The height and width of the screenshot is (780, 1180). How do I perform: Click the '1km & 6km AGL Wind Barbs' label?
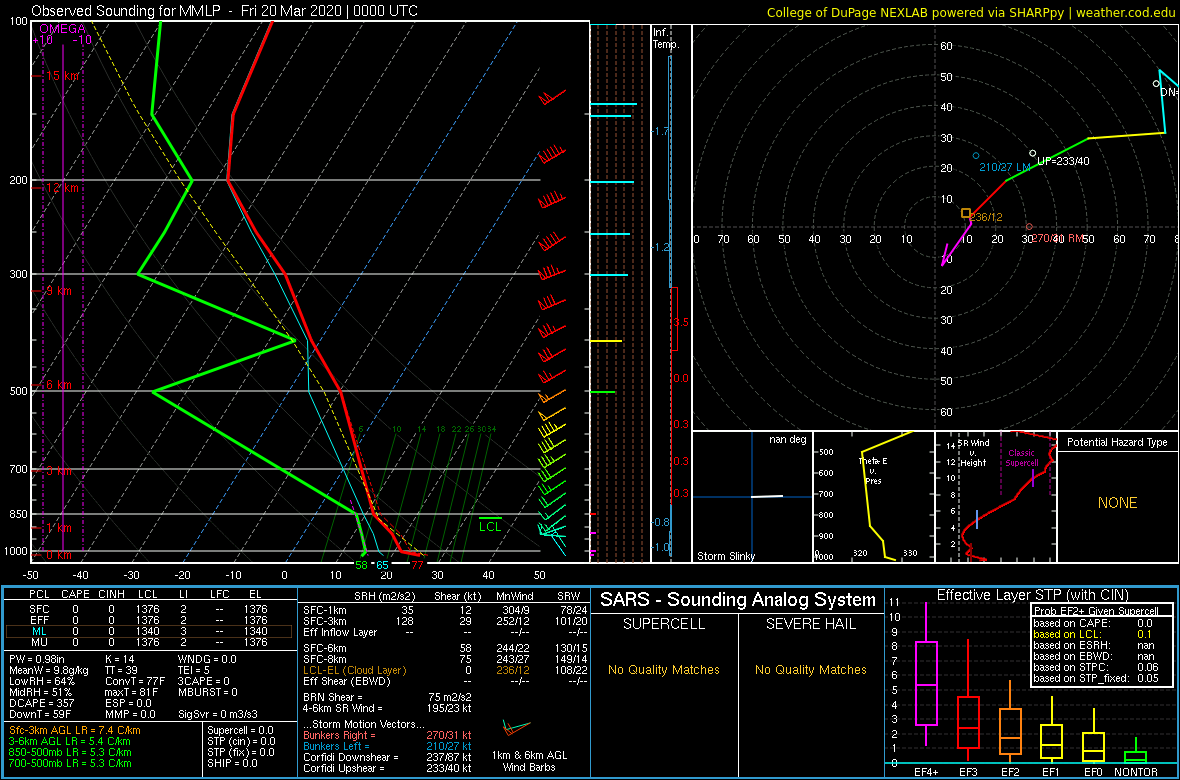(x=528, y=763)
